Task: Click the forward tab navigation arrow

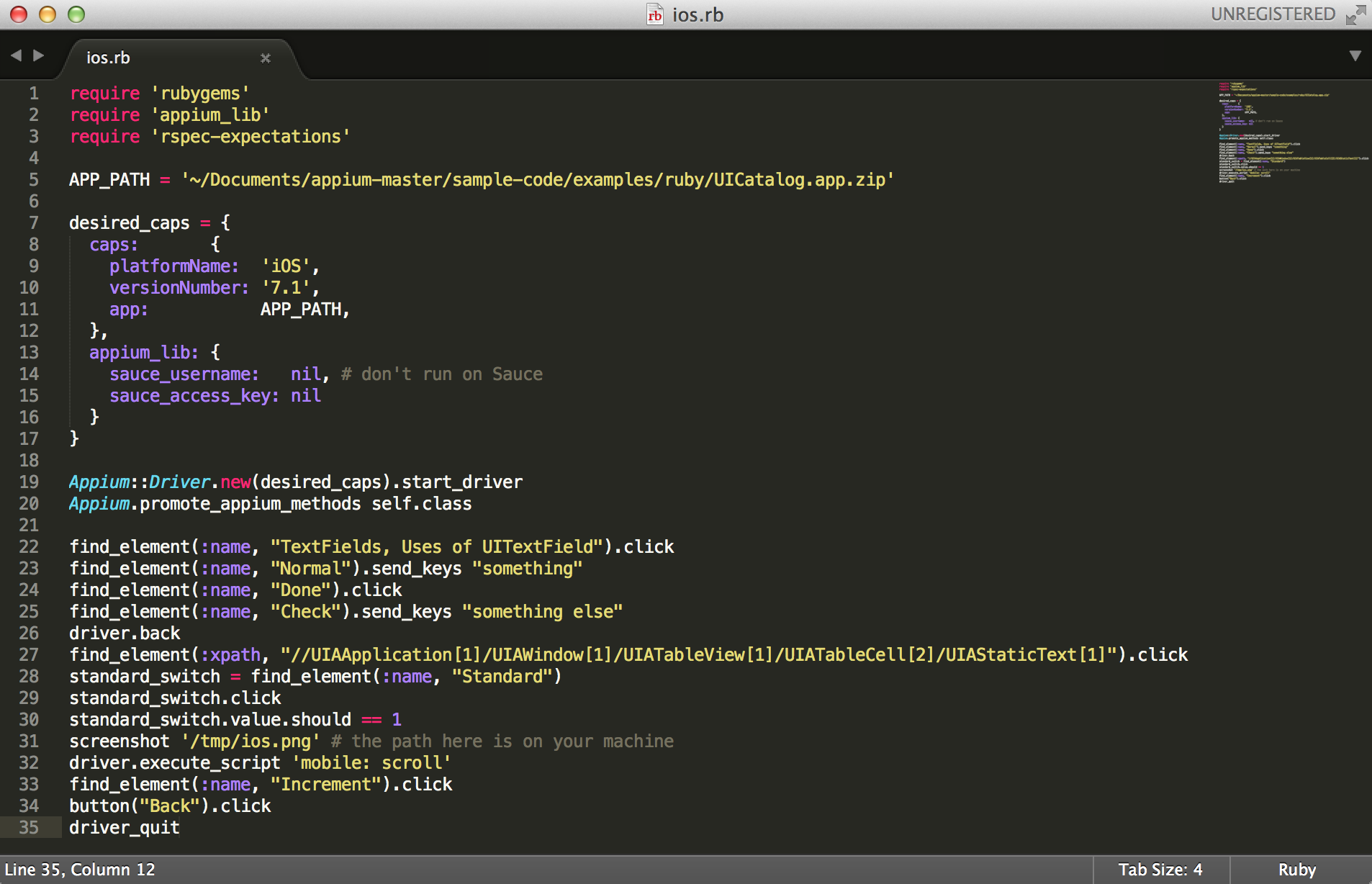Action: 39,55
